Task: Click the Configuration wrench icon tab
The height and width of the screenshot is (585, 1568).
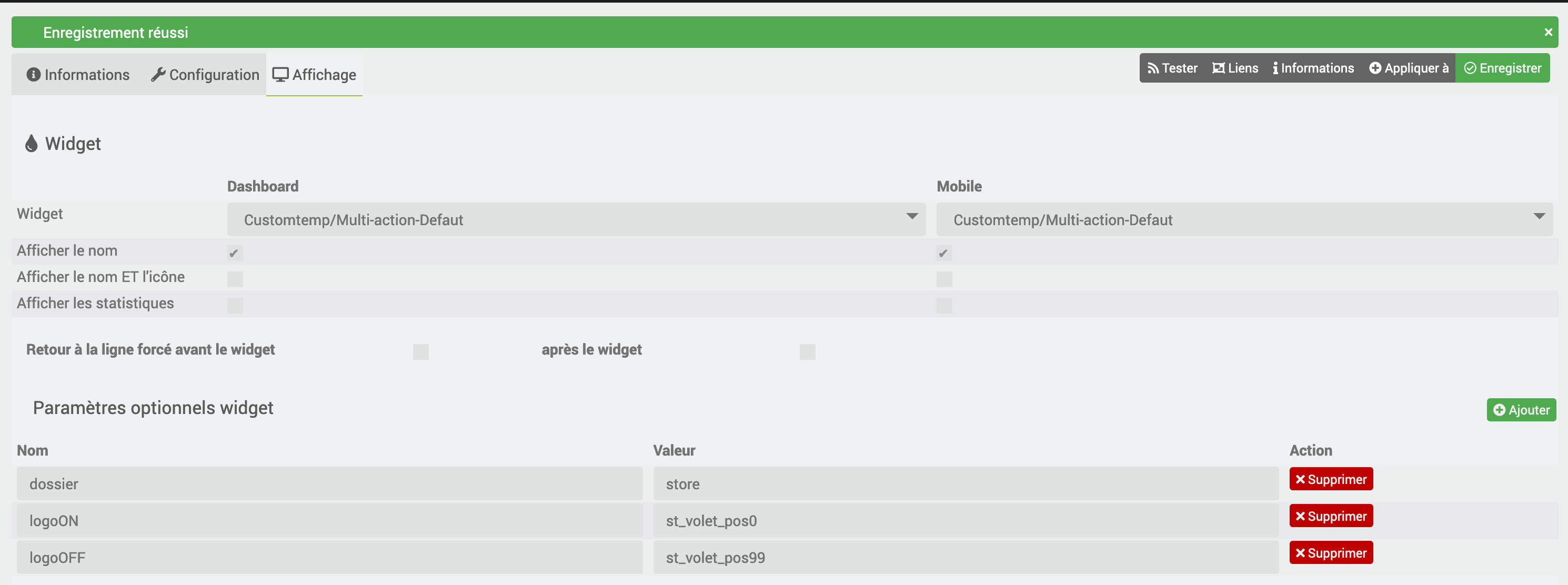Action: 205,74
